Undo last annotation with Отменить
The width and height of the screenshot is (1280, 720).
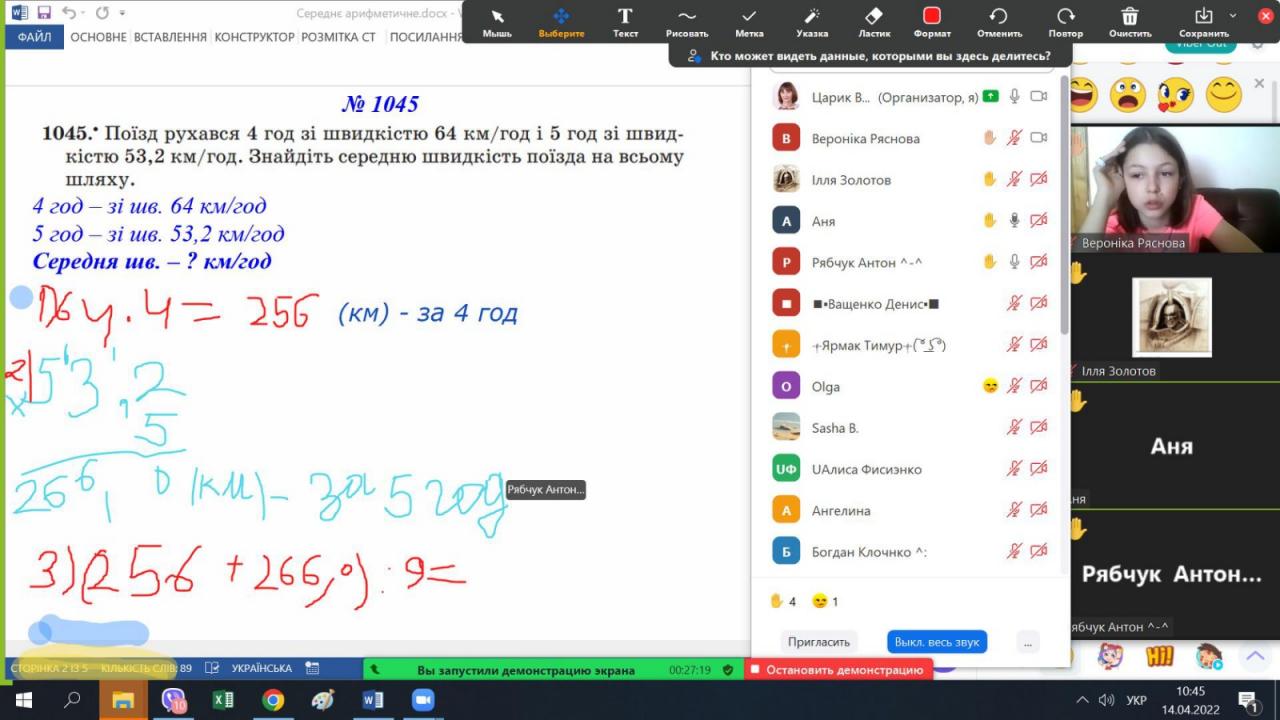coord(998,22)
